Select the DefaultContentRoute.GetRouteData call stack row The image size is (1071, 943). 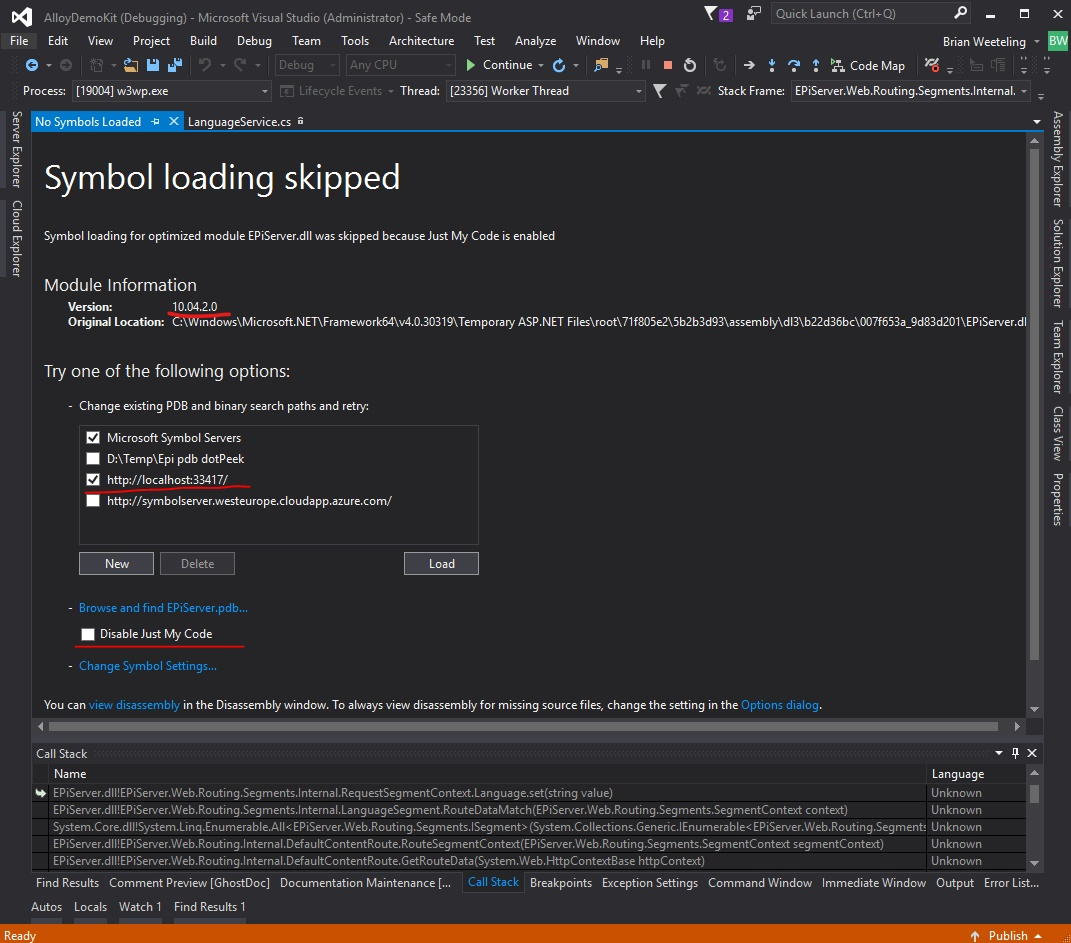[529, 861]
